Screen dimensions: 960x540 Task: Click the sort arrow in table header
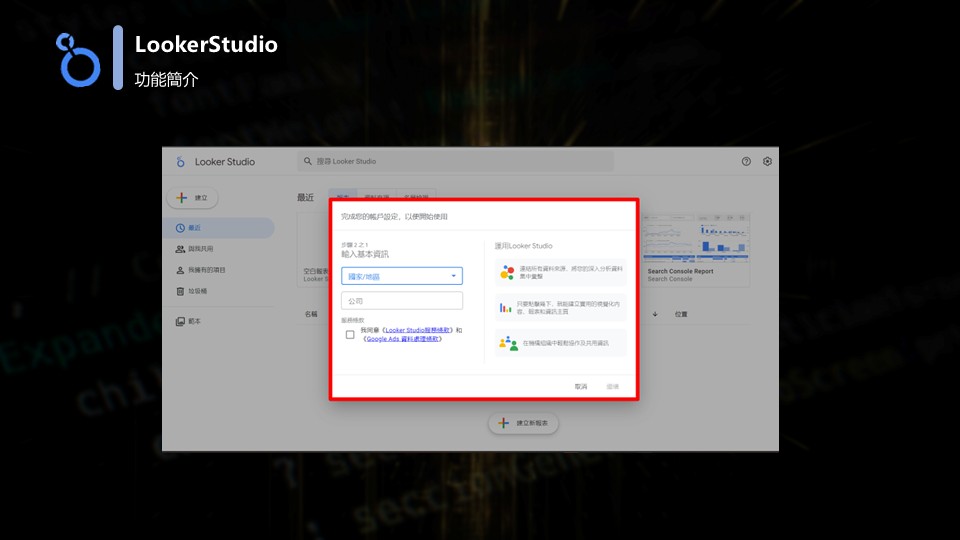(x=655, y=314)
